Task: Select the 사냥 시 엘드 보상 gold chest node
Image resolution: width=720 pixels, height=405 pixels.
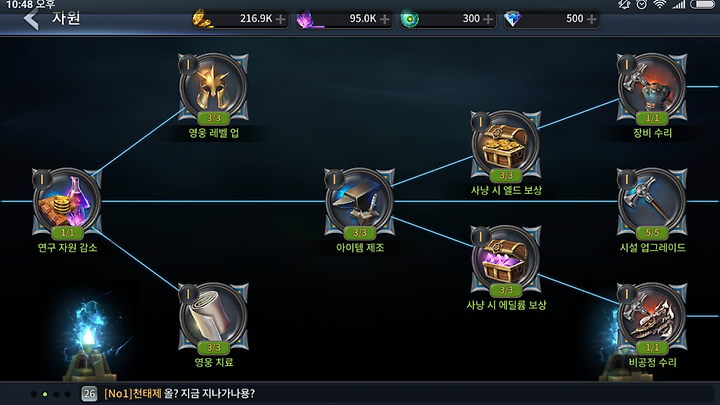Action: tap(506, 145)
